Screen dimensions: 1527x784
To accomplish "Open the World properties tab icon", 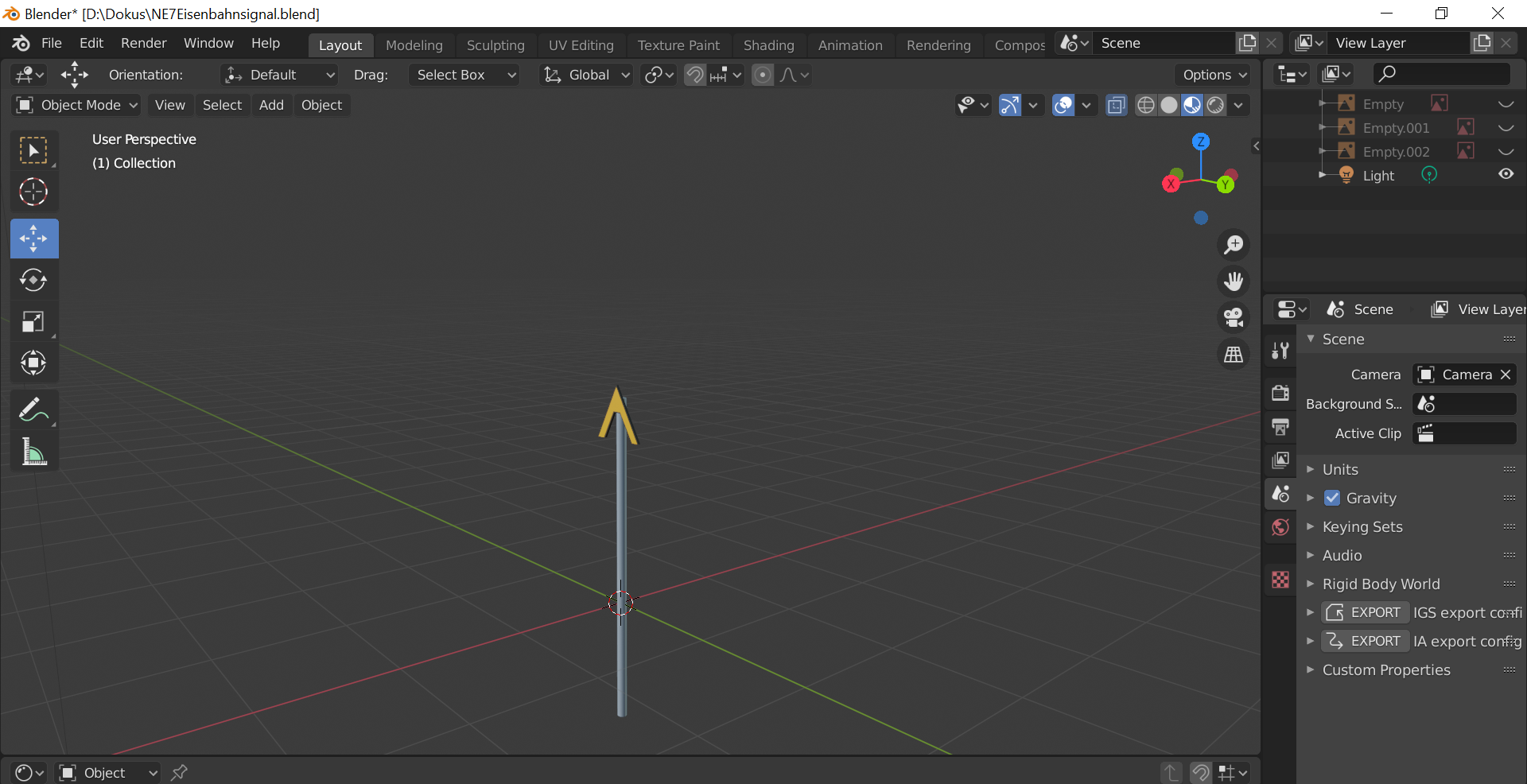I will click(1280, 527).
